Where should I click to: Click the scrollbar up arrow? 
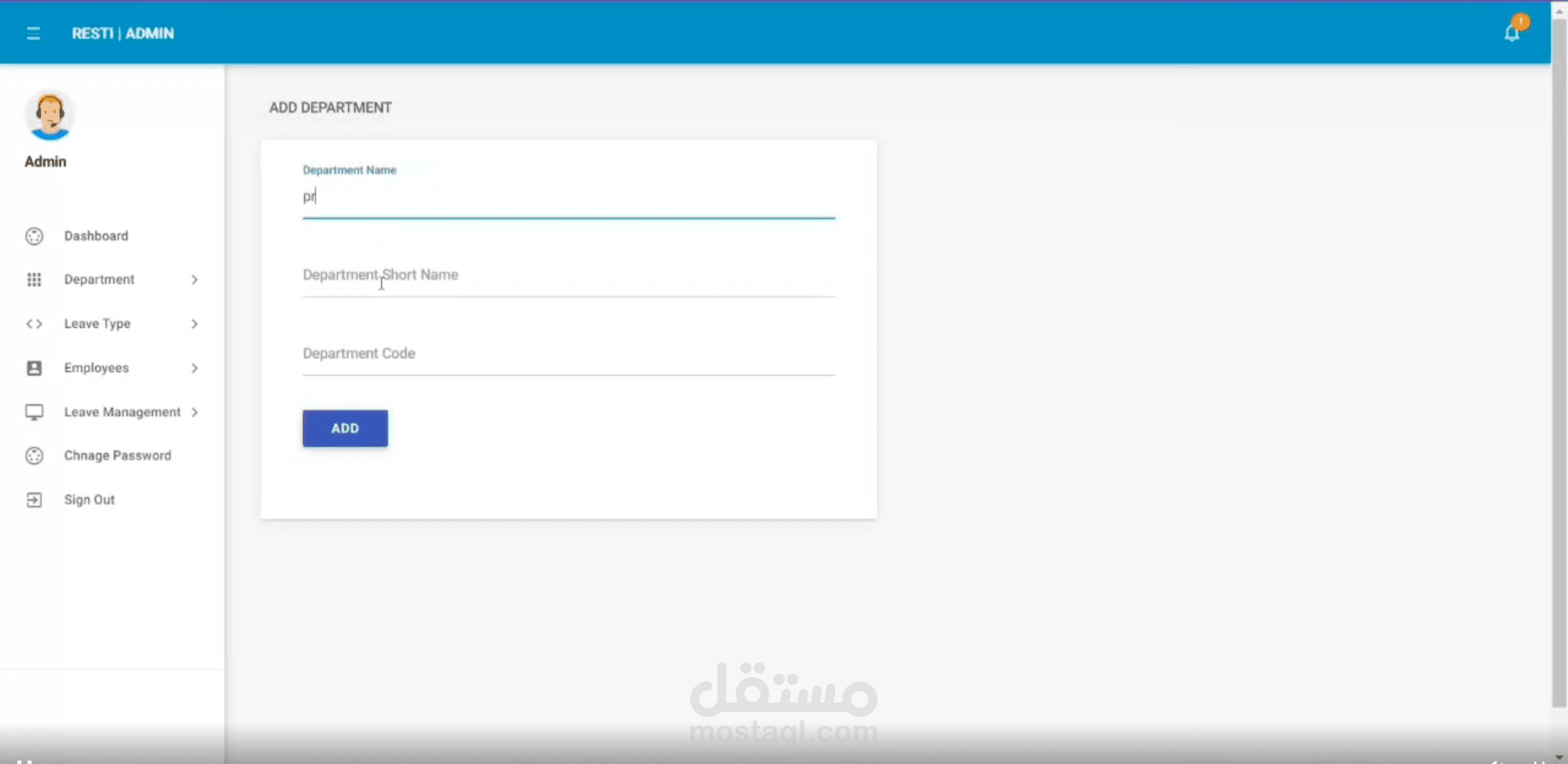click(x=1559, y=11)
